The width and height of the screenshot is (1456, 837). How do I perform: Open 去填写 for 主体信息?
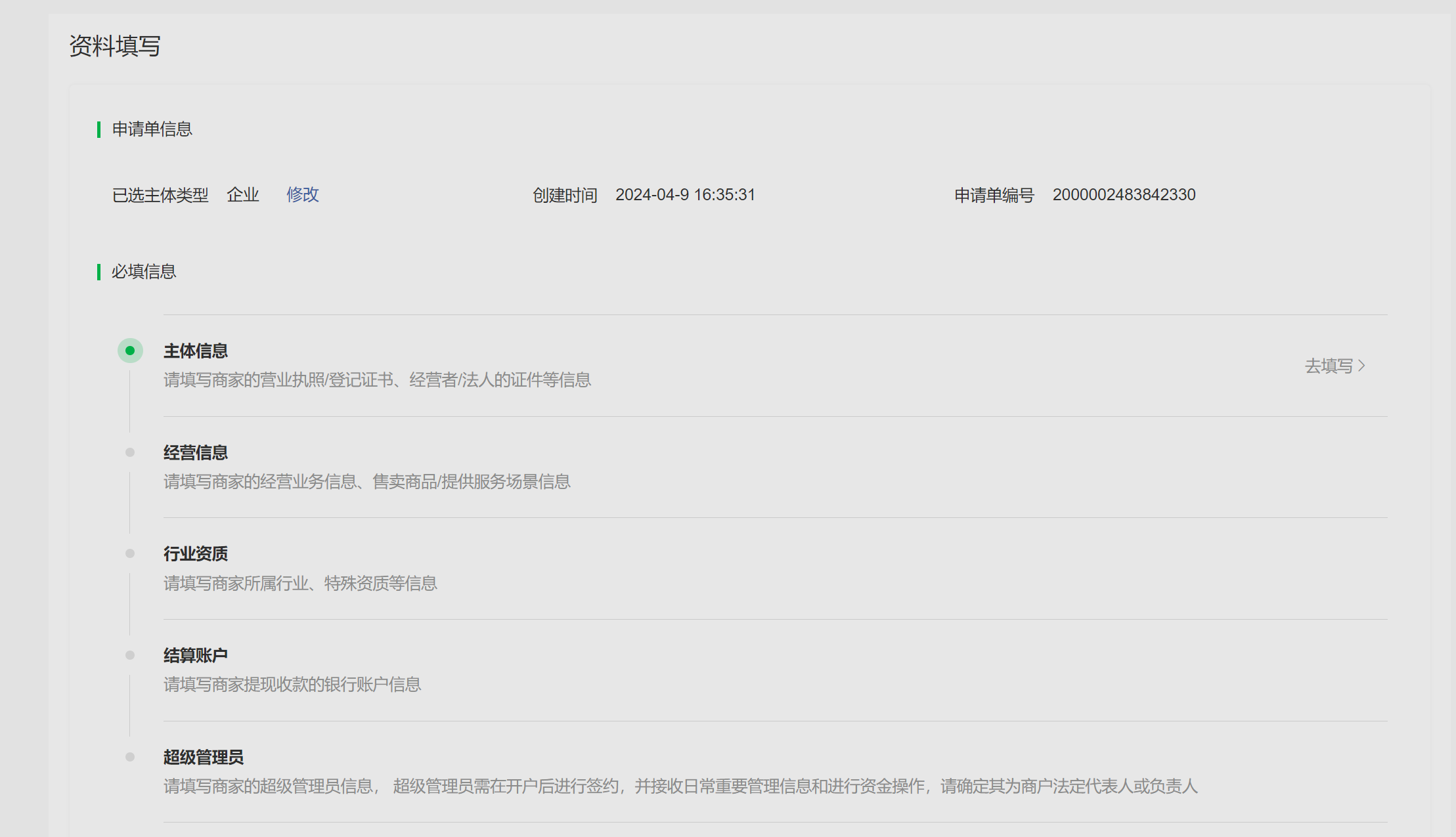pyautogui.click(x=1329, y=366)
